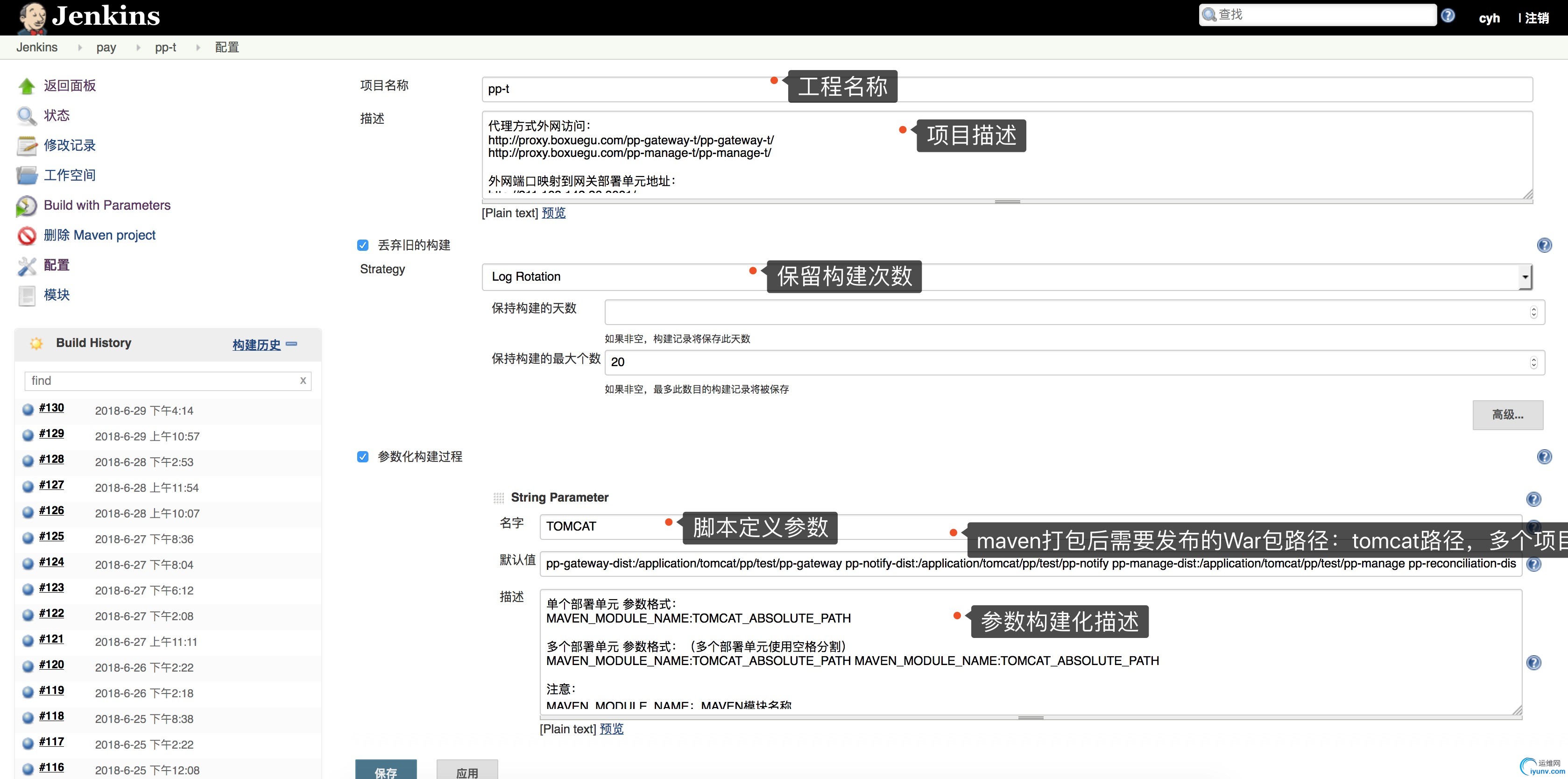Click help icon beside parameter description

(1533, 663)
